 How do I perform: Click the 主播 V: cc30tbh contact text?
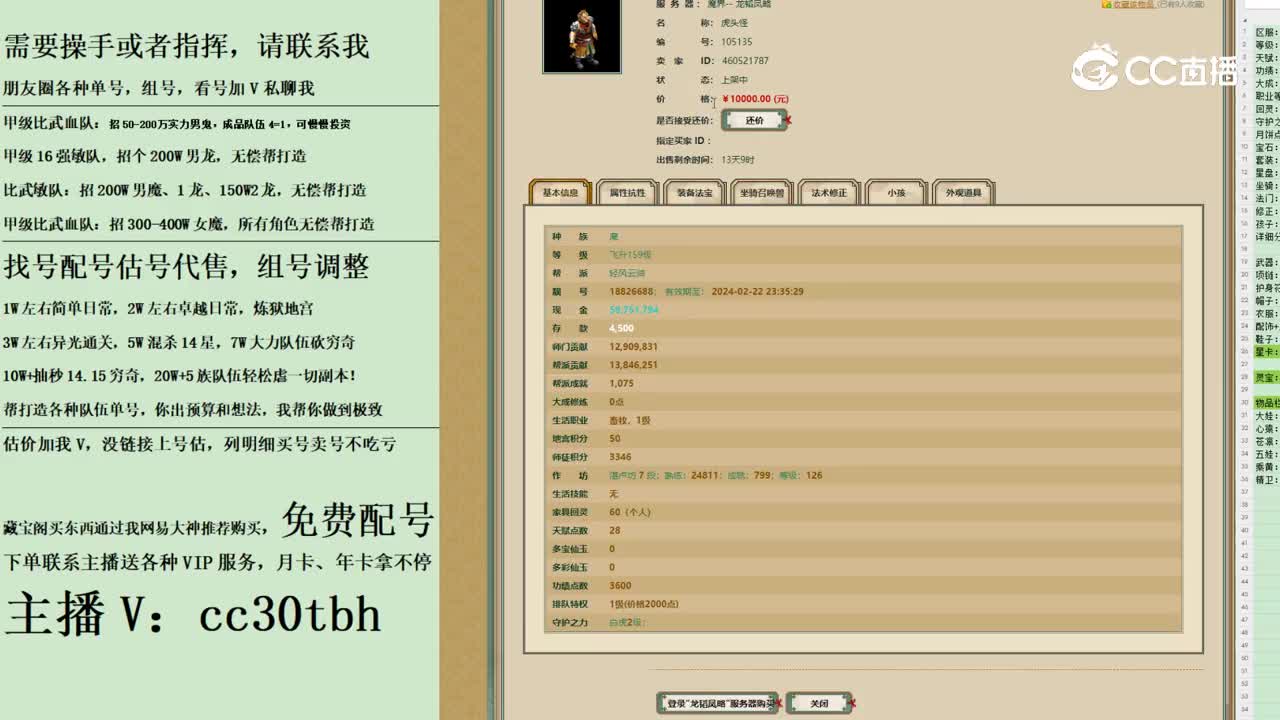(x=194, y=613)
